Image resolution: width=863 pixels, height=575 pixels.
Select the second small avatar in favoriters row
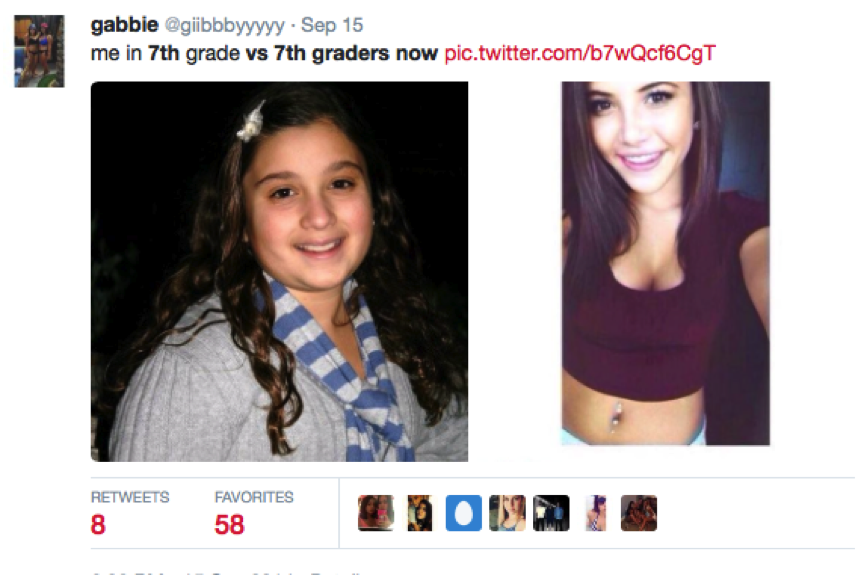[x=420, y=513]
